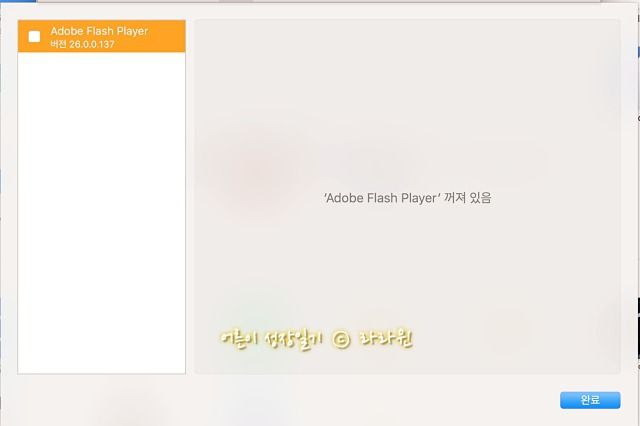Select the Adobe Flash Player plug-in row

pos(102,36)
